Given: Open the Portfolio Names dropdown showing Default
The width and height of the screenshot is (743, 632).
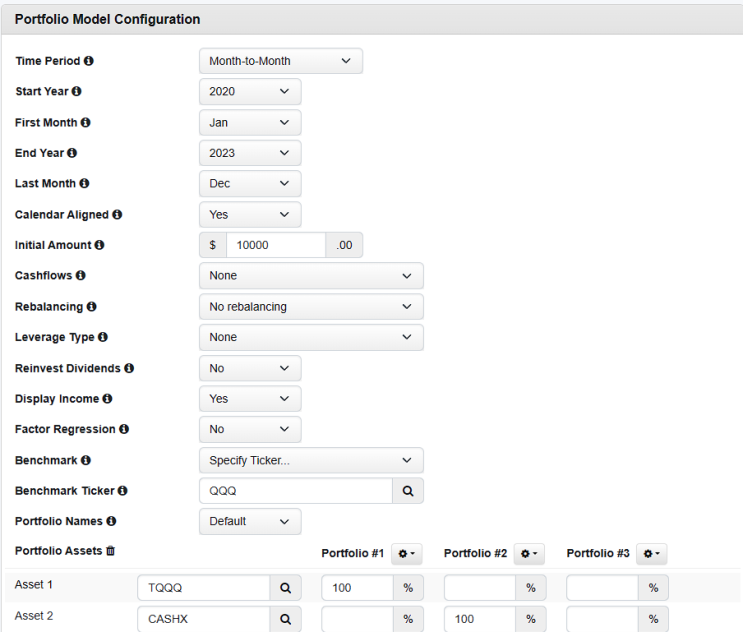Looking at the screenshot, I should pos(250,521).
